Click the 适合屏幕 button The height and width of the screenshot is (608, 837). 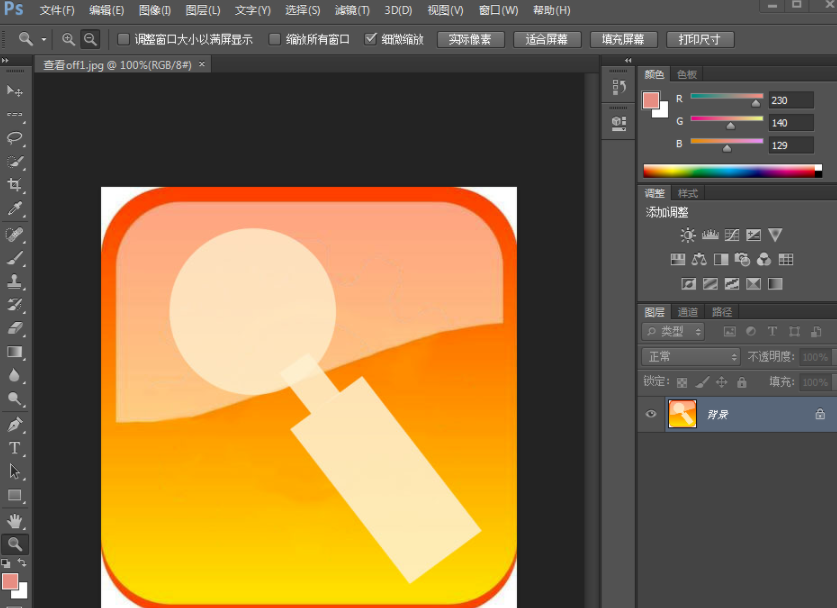click(x=546, y=40)
